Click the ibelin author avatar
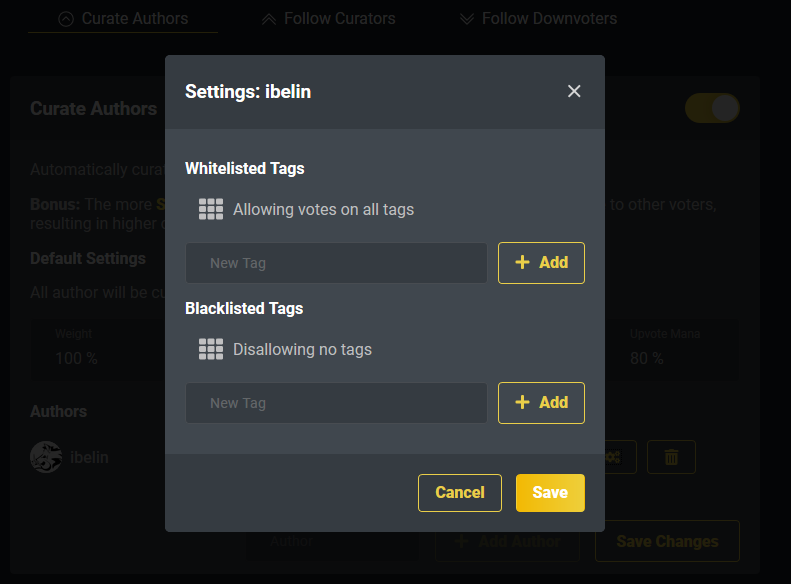Screen dimensions: 791x584 (x=46, y=457)
